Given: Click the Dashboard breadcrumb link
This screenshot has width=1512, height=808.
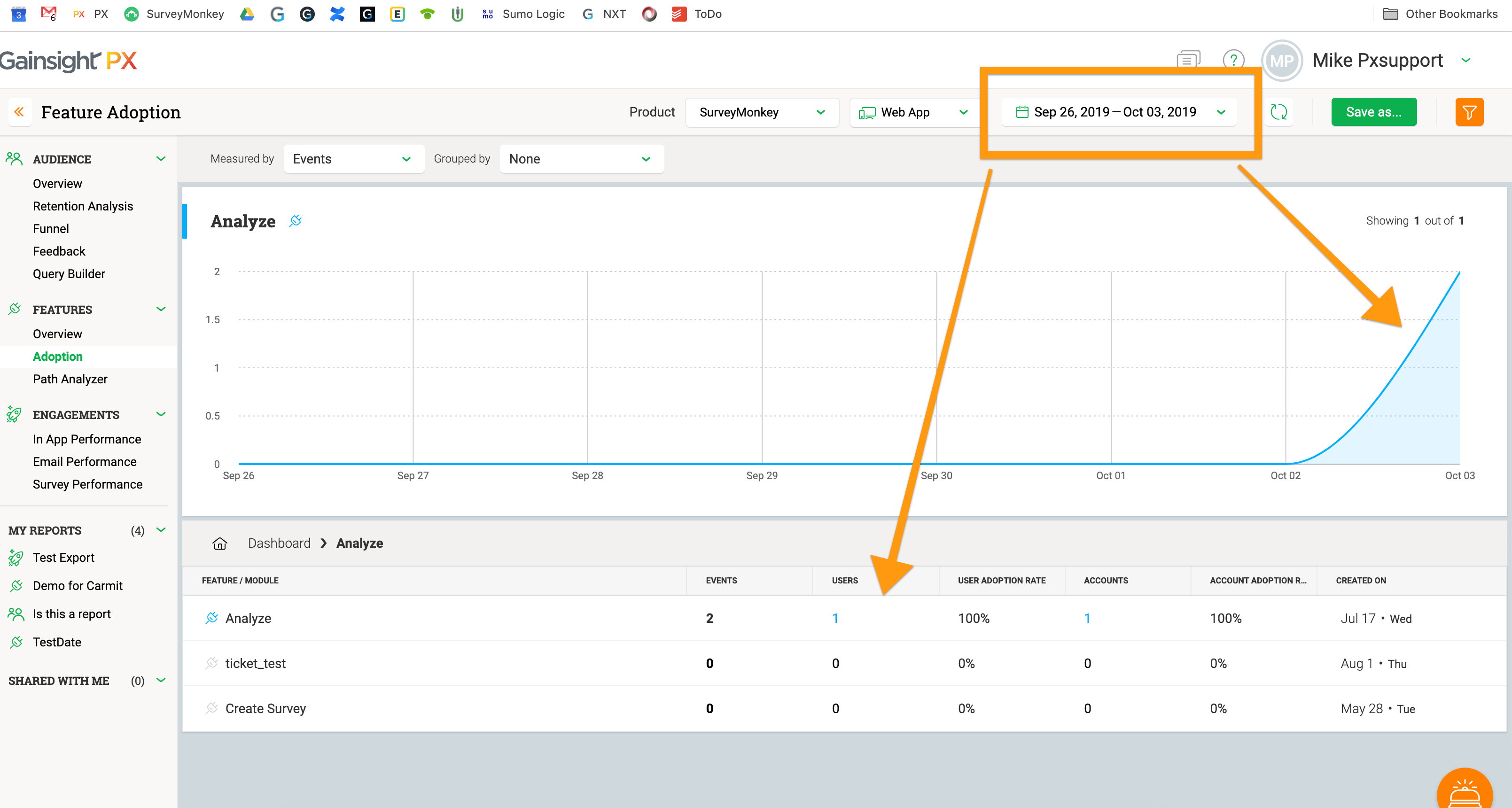Looking at the screenshot, I should (280, 544).
